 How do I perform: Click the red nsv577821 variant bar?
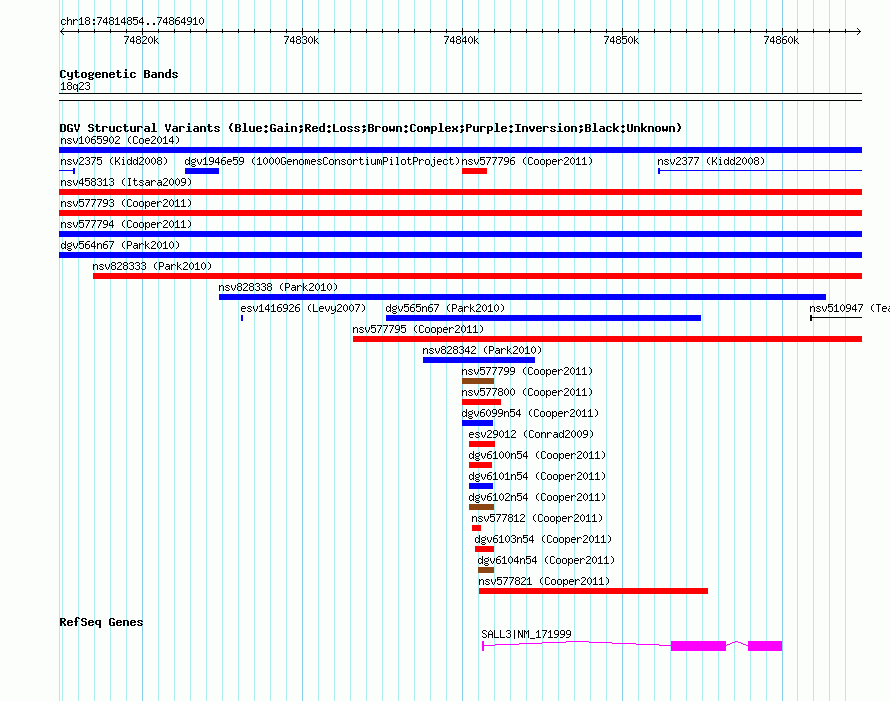(x=593, y=591)
